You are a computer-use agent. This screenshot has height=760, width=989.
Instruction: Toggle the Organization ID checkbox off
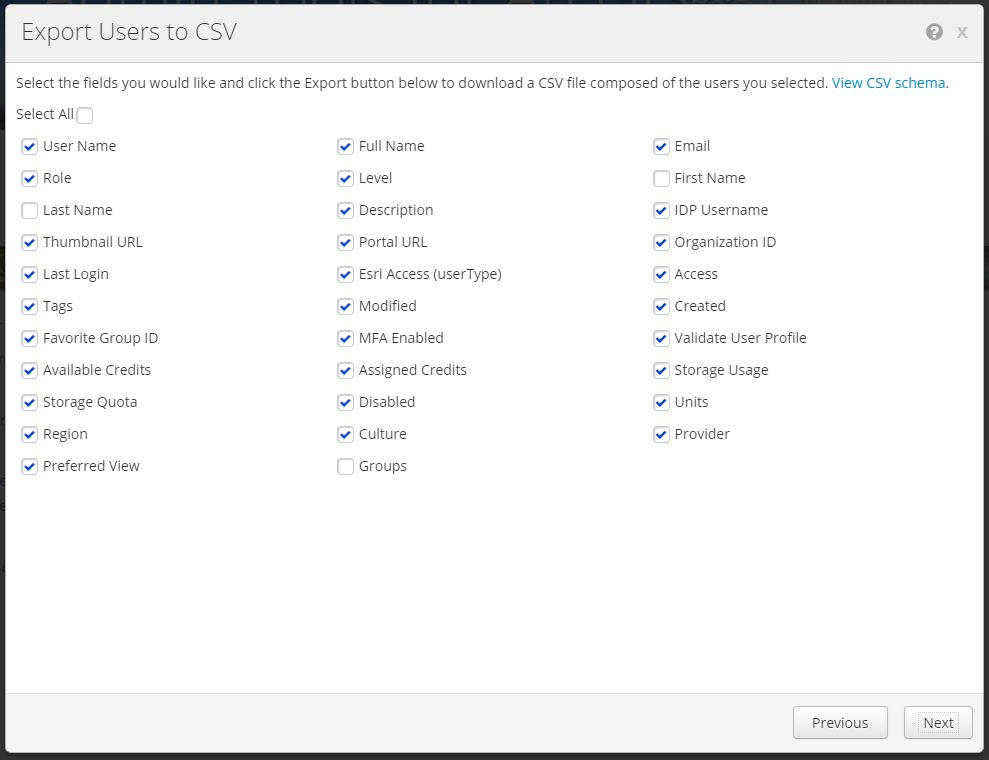coord(661,243)
